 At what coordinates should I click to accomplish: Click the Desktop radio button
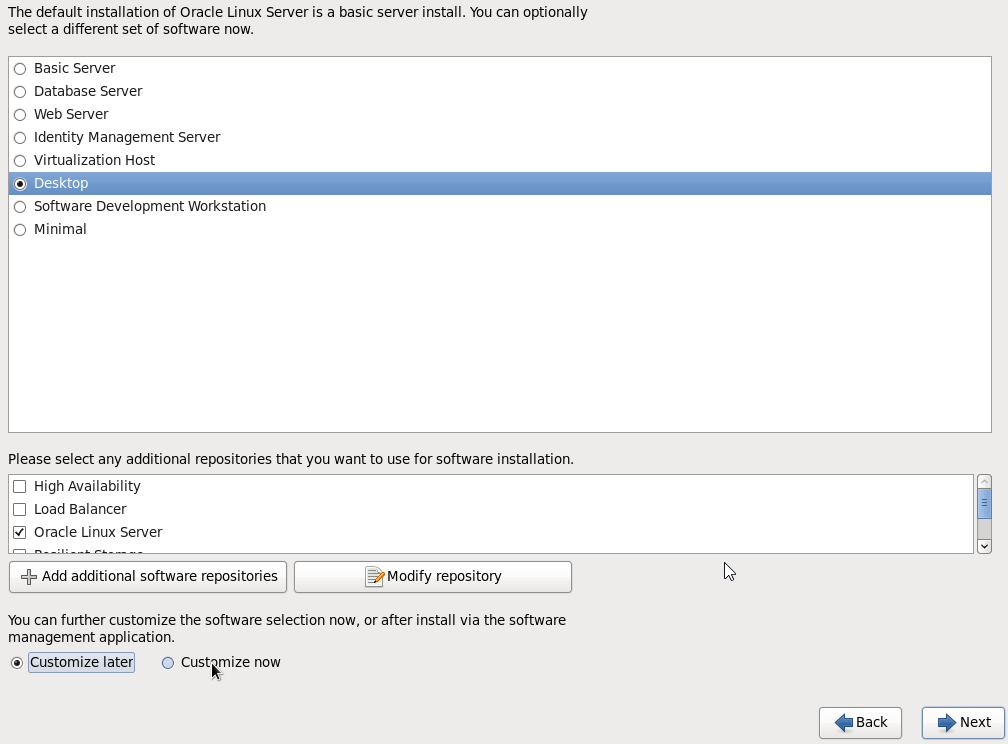point(20,184)
